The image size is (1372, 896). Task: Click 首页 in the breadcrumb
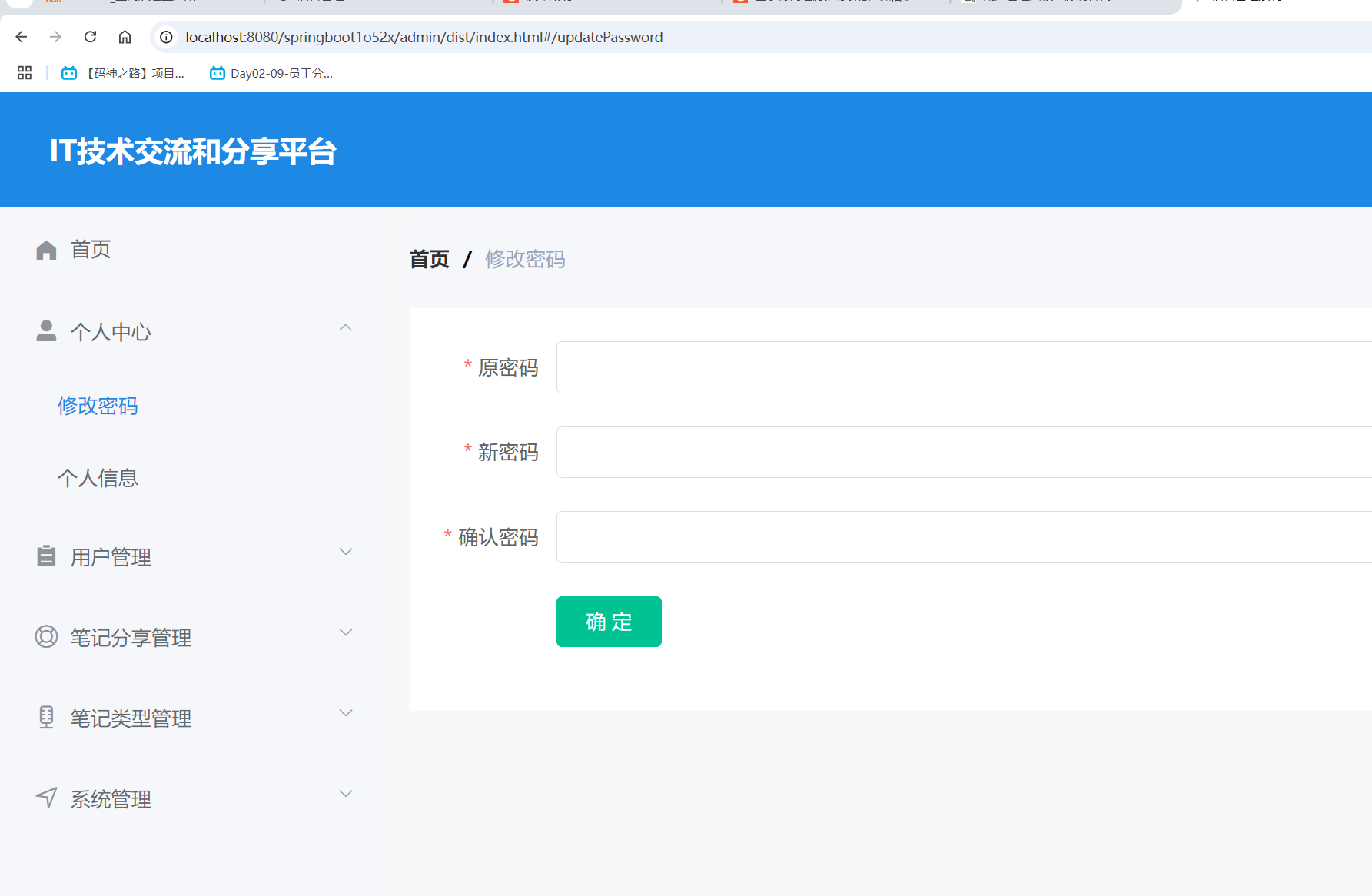tap(429, 259)
